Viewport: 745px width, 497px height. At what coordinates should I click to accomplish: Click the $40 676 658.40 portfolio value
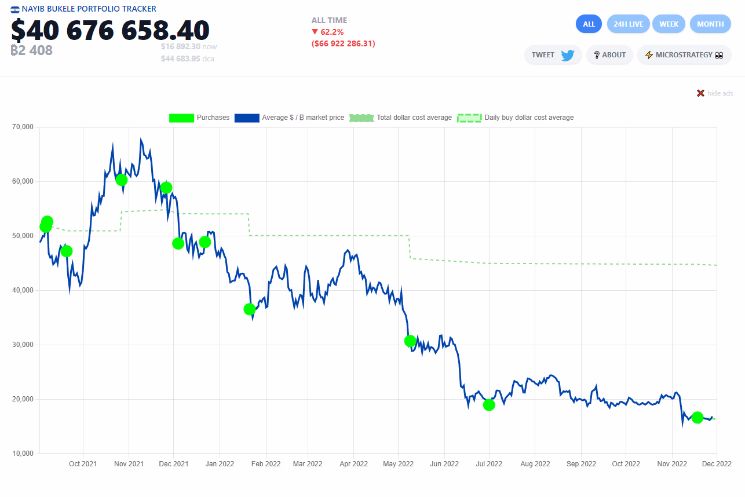(x=110, y=30)
